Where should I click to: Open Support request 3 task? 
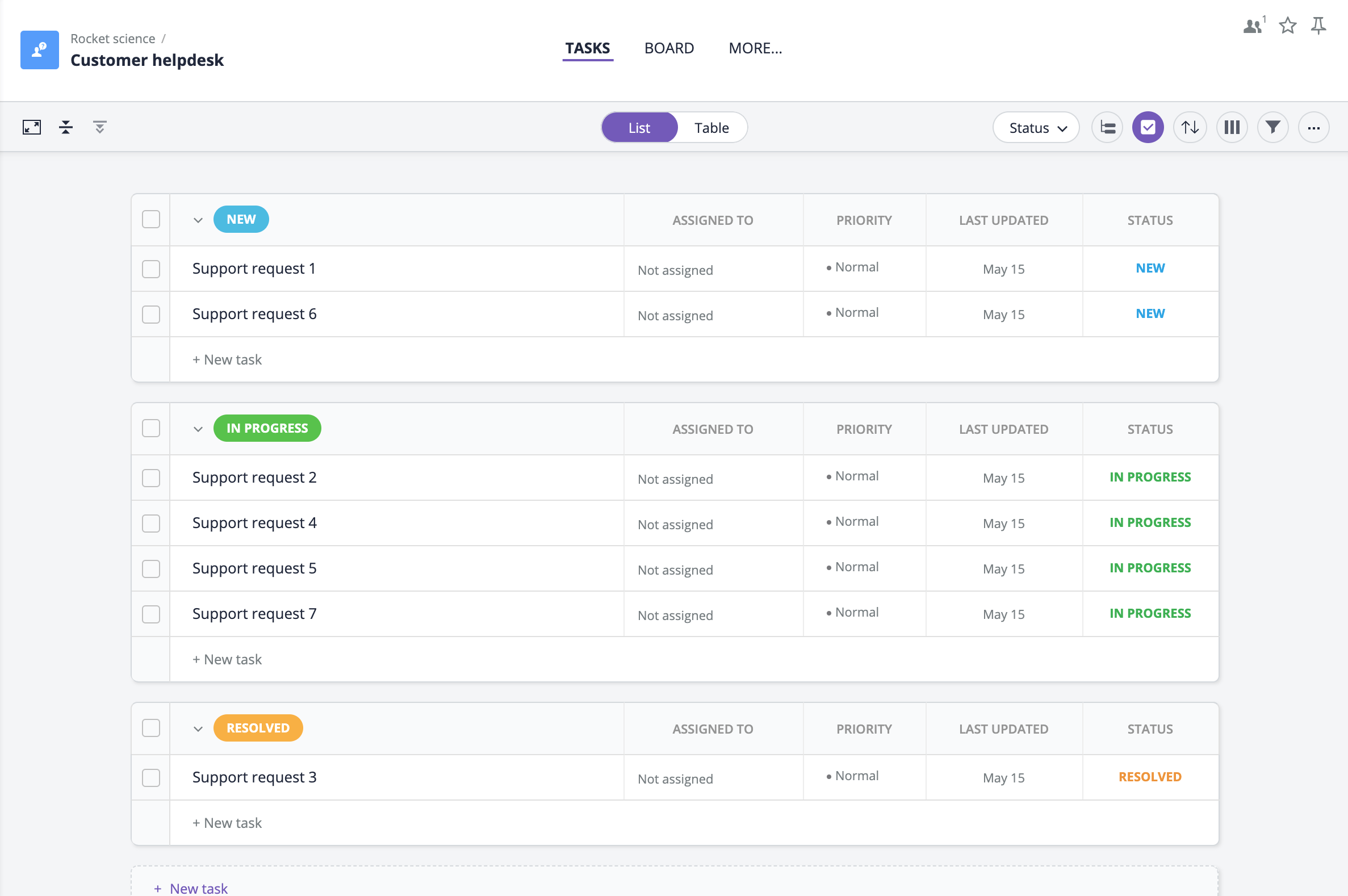[254, 777]
